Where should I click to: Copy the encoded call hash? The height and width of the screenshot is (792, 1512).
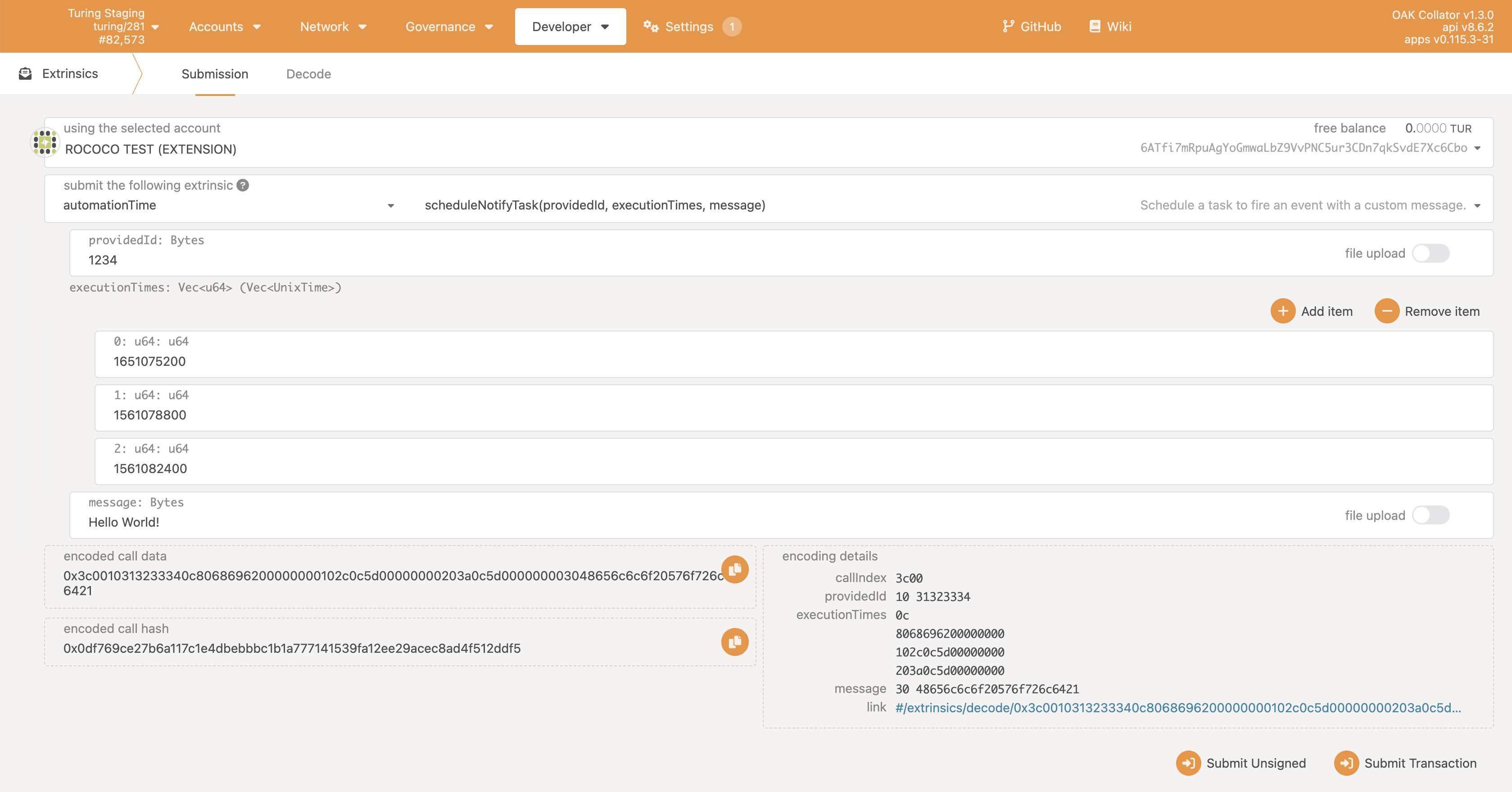(735, 642)
